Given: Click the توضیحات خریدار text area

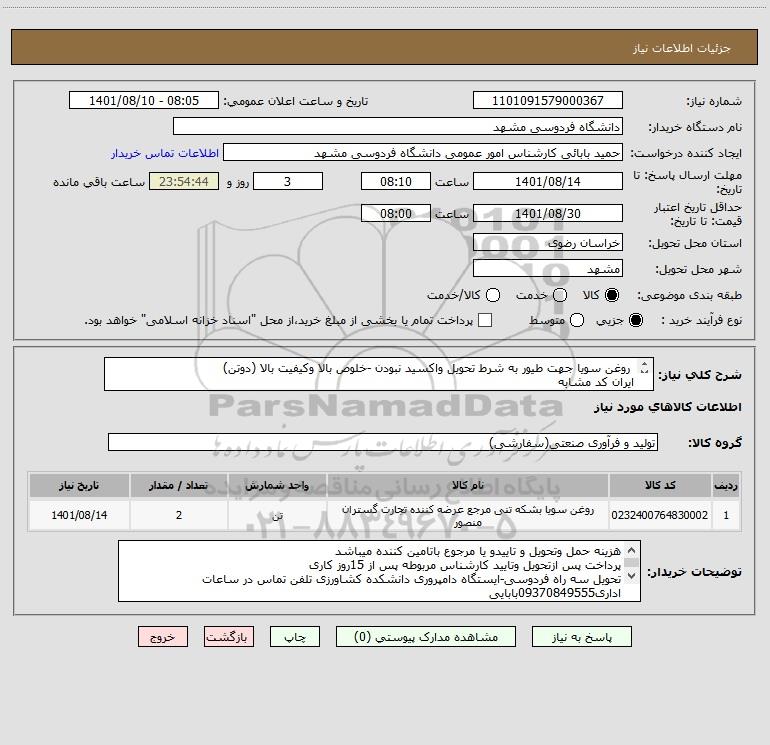Looking at the screenshot, I should [379, 571].
